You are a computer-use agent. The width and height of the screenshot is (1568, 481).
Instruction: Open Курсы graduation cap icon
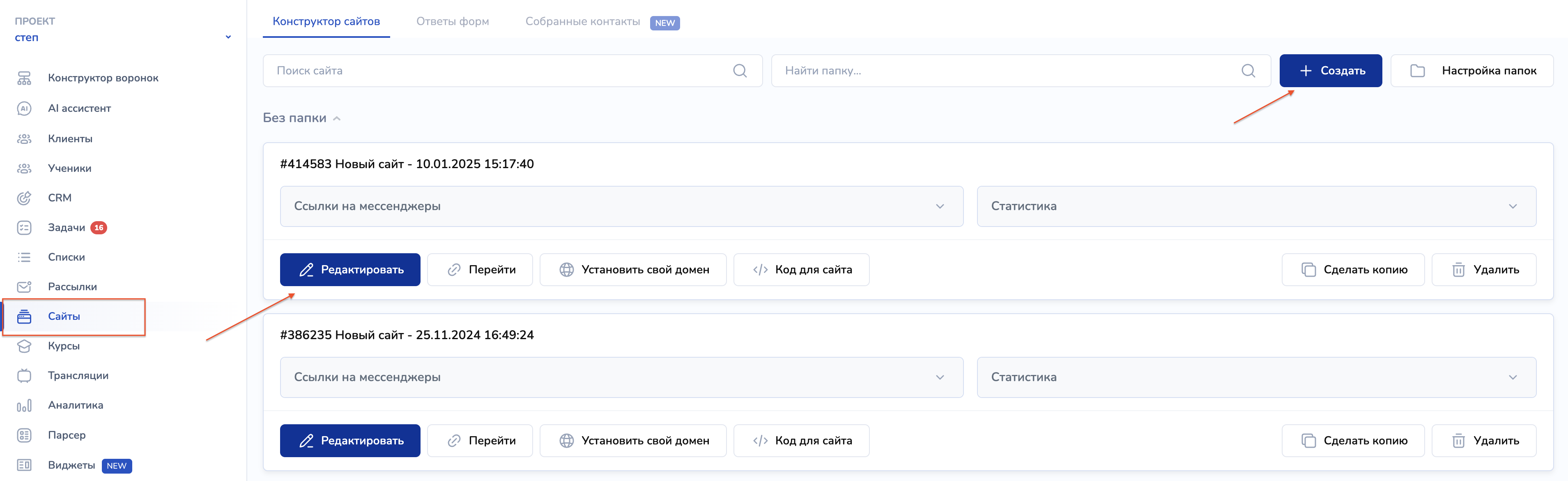24,346
